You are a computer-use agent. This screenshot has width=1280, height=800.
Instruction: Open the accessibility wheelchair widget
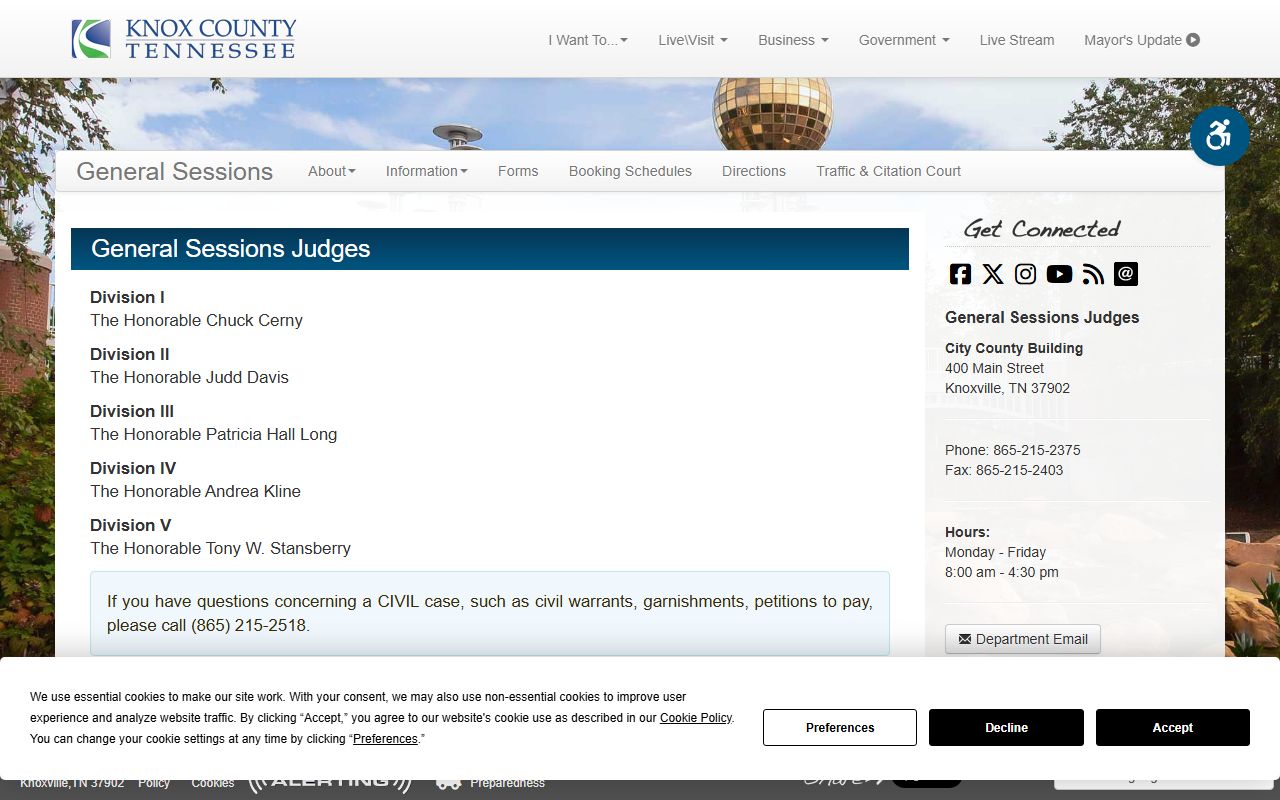1219,136
